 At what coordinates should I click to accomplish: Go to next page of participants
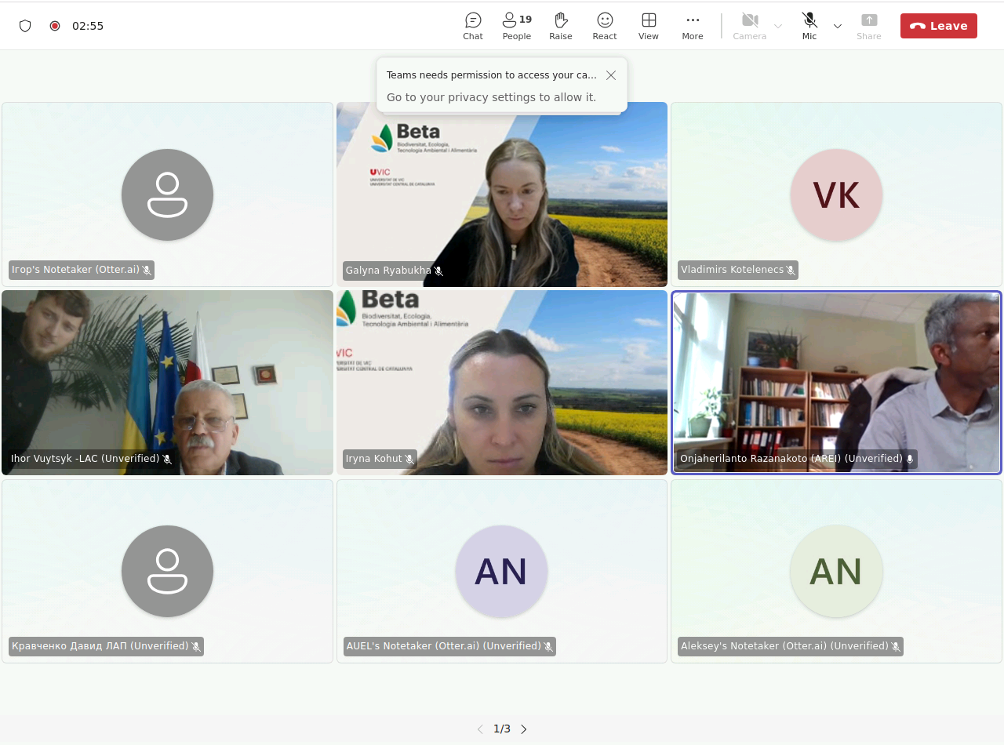524,729
